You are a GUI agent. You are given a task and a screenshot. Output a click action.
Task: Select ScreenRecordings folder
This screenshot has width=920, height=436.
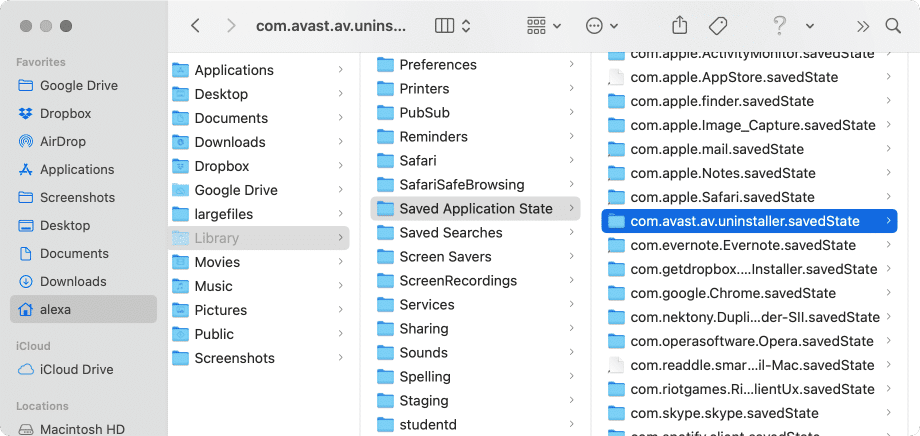(x=475, y=281)
